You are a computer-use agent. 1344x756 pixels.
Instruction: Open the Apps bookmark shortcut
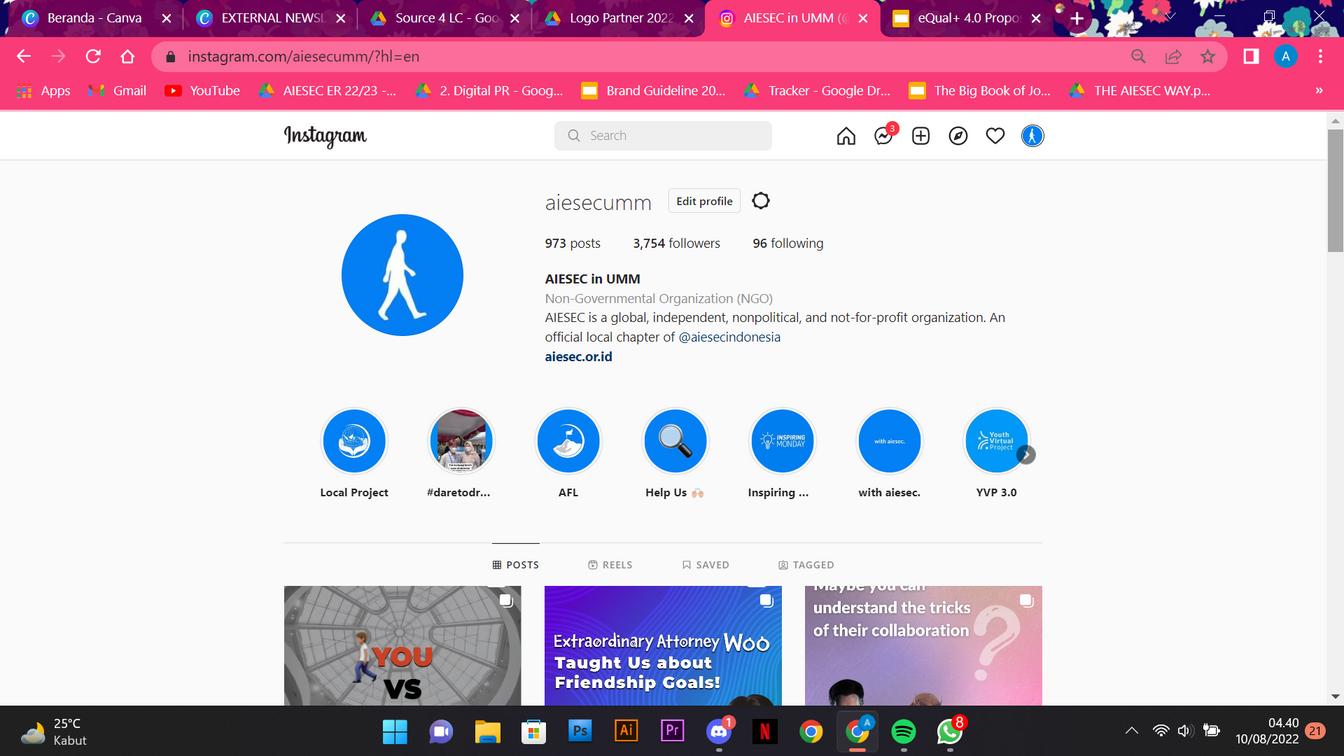pyautogui.click(x=44, y=90)
